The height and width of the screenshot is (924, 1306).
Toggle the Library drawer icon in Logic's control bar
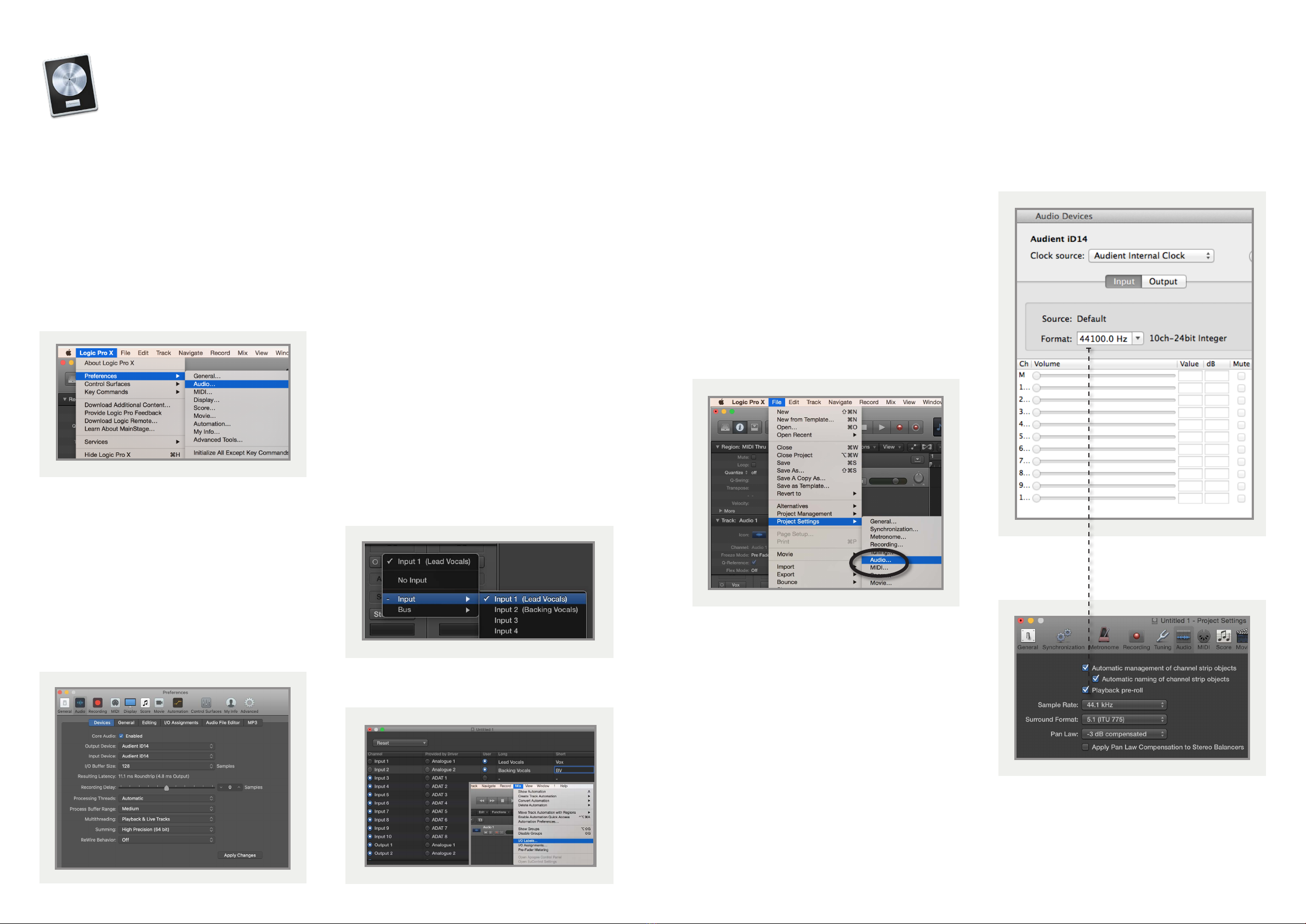click(725, 427)
